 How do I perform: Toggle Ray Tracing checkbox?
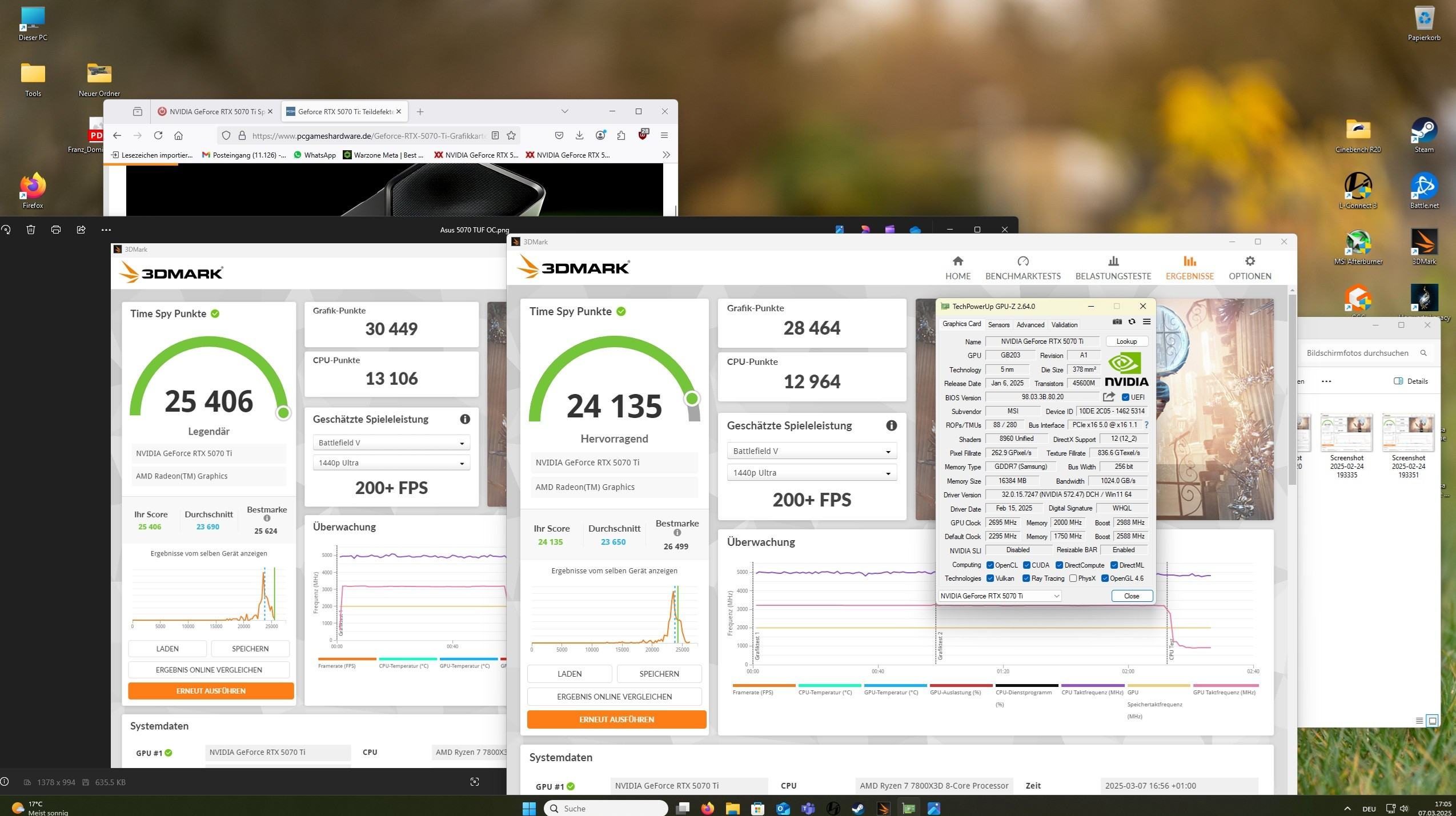point(1026,578)
